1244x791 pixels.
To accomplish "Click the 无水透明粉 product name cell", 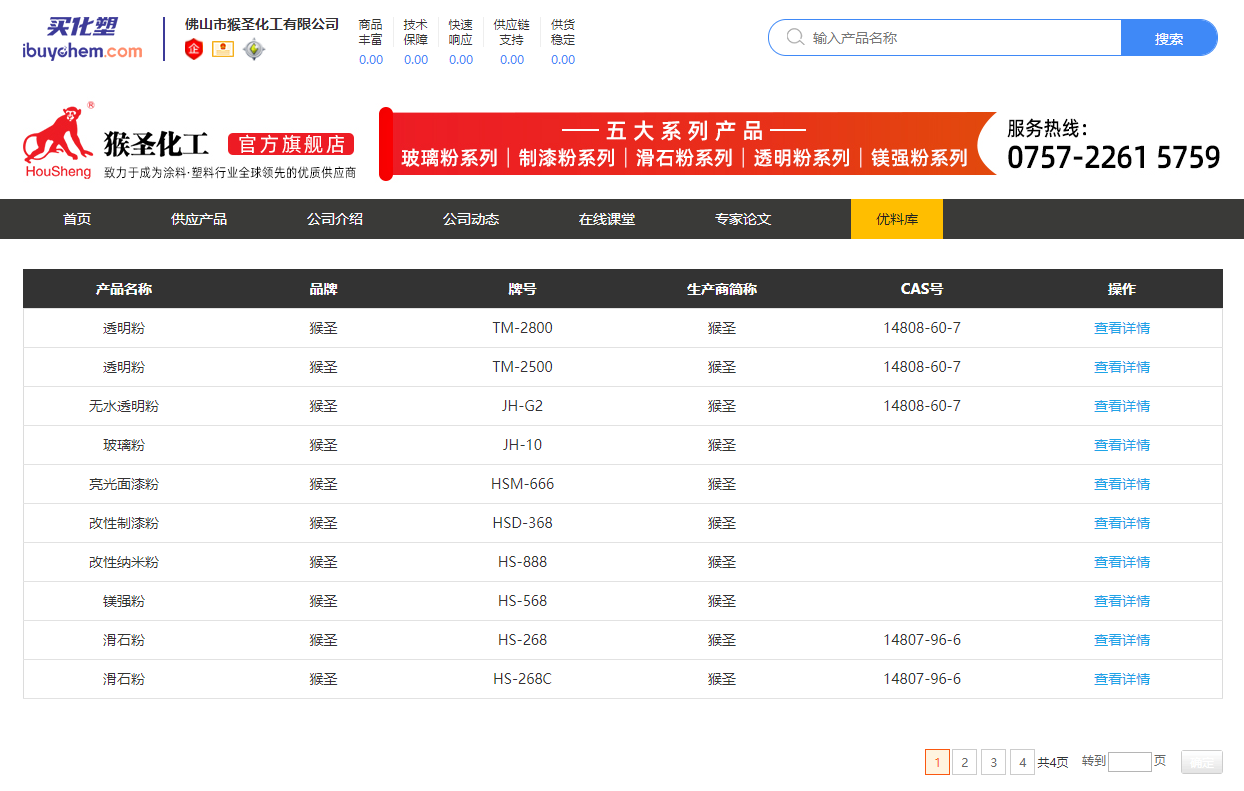I will pos(124,406).
